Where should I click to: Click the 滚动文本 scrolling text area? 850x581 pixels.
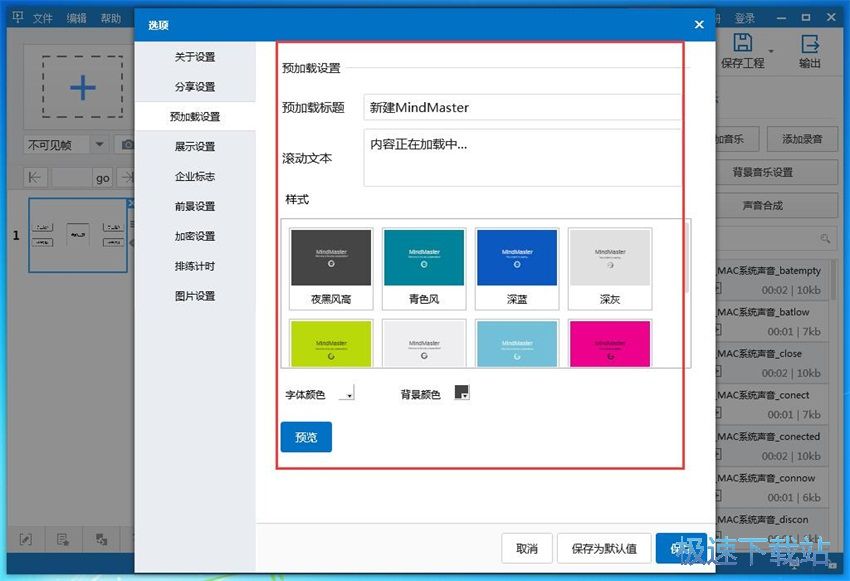click(522, 157)
